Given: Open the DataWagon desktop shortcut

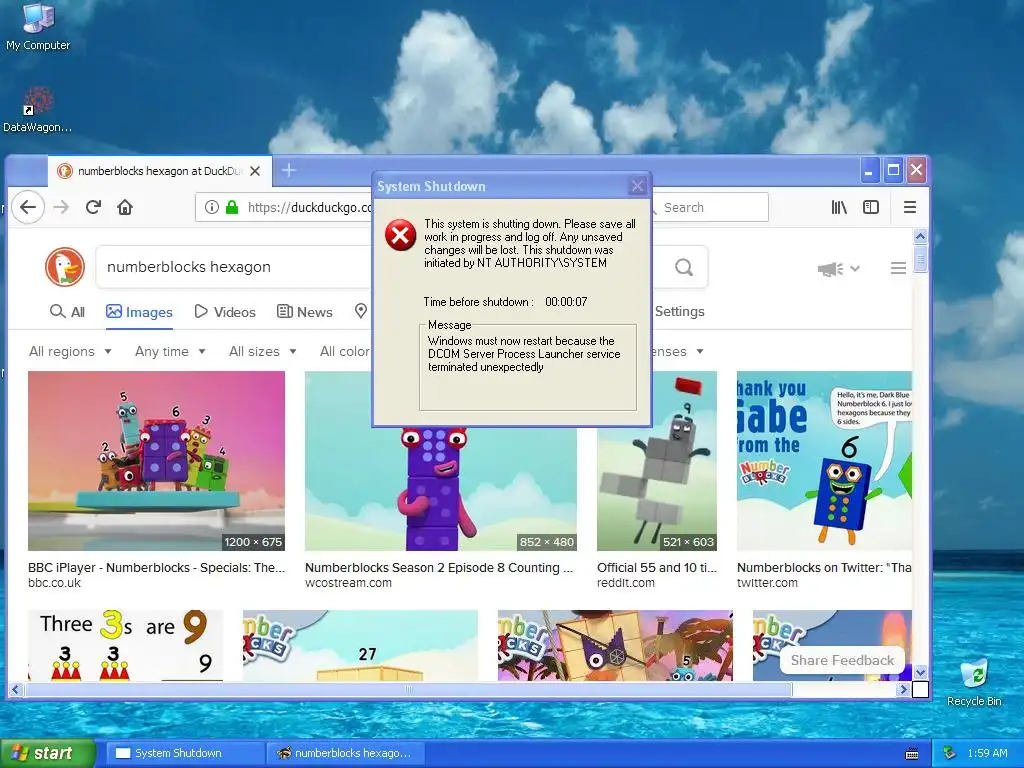Looking at the screenshot, I should point(37,110).
